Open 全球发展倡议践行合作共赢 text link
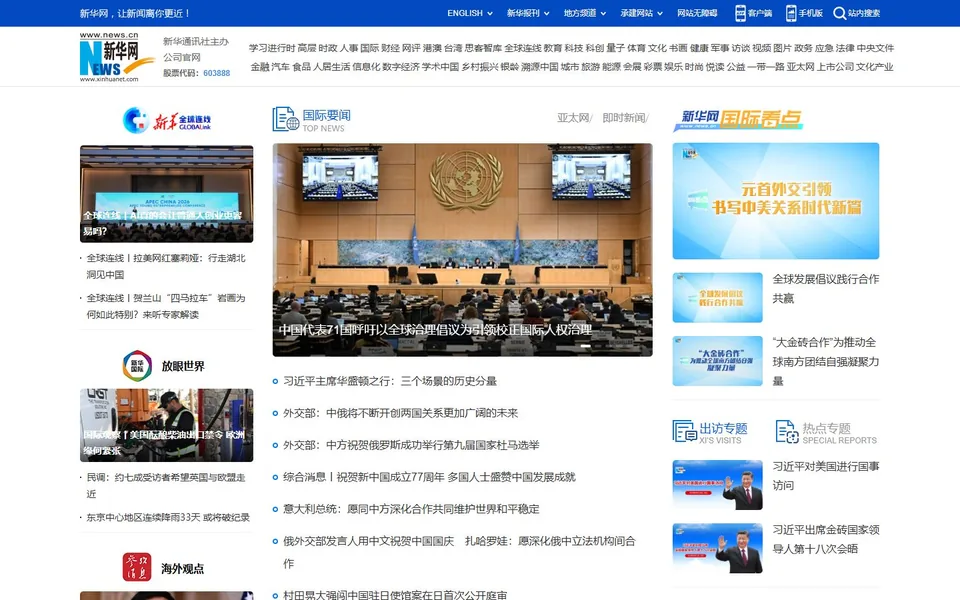The width and height of the screenshot is (960, 600). click(x=825, y=288)
